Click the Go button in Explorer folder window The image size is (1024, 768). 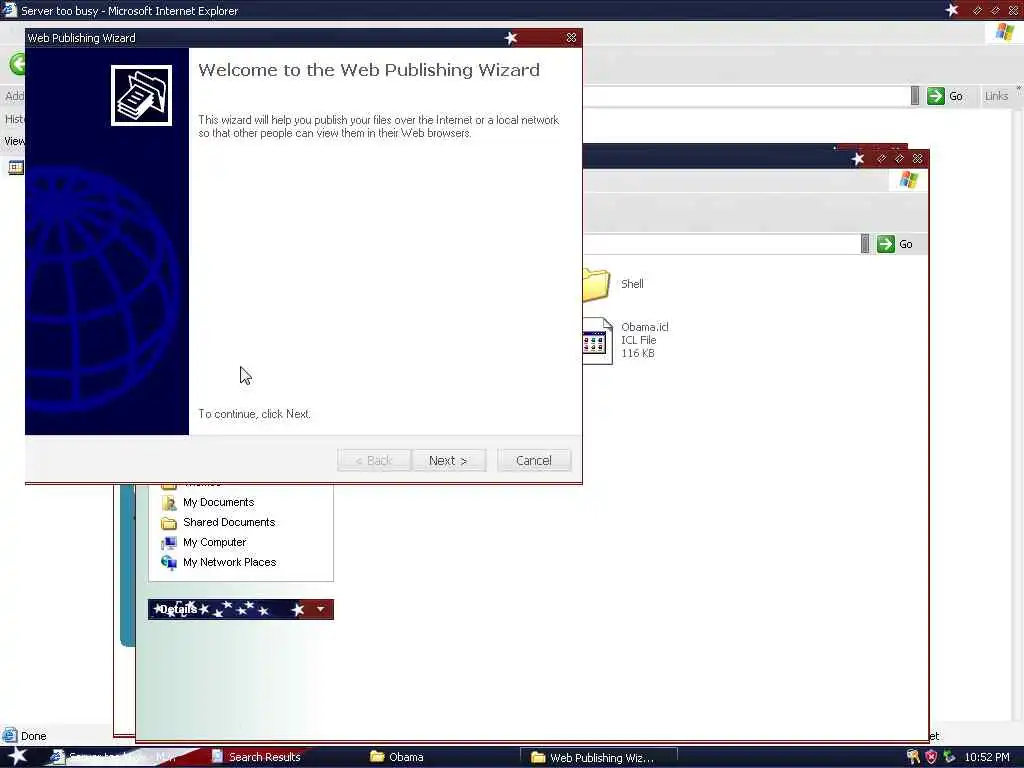895,244
